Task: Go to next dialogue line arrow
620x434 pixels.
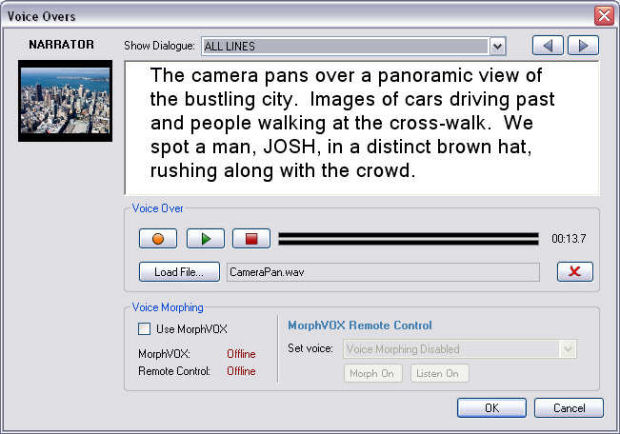Action: point(582,45)
